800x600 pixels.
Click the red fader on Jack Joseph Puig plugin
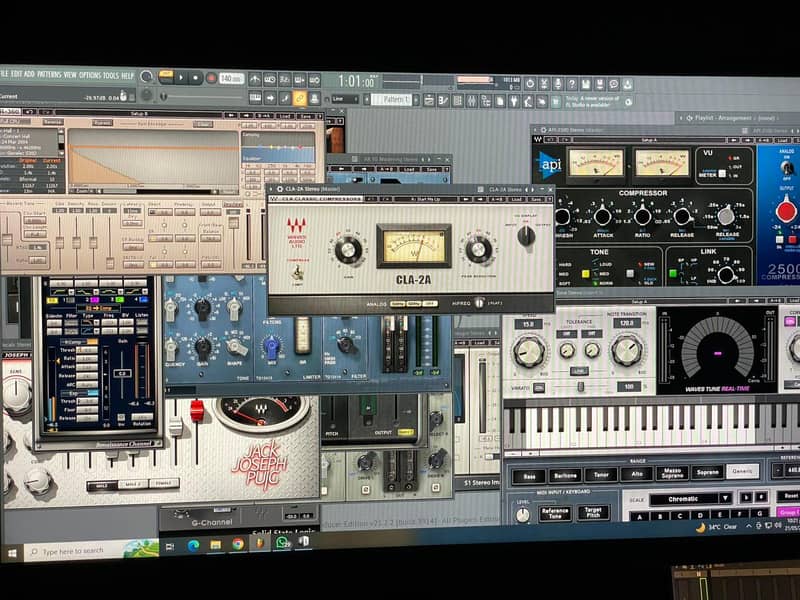click(x=197, y=411)
